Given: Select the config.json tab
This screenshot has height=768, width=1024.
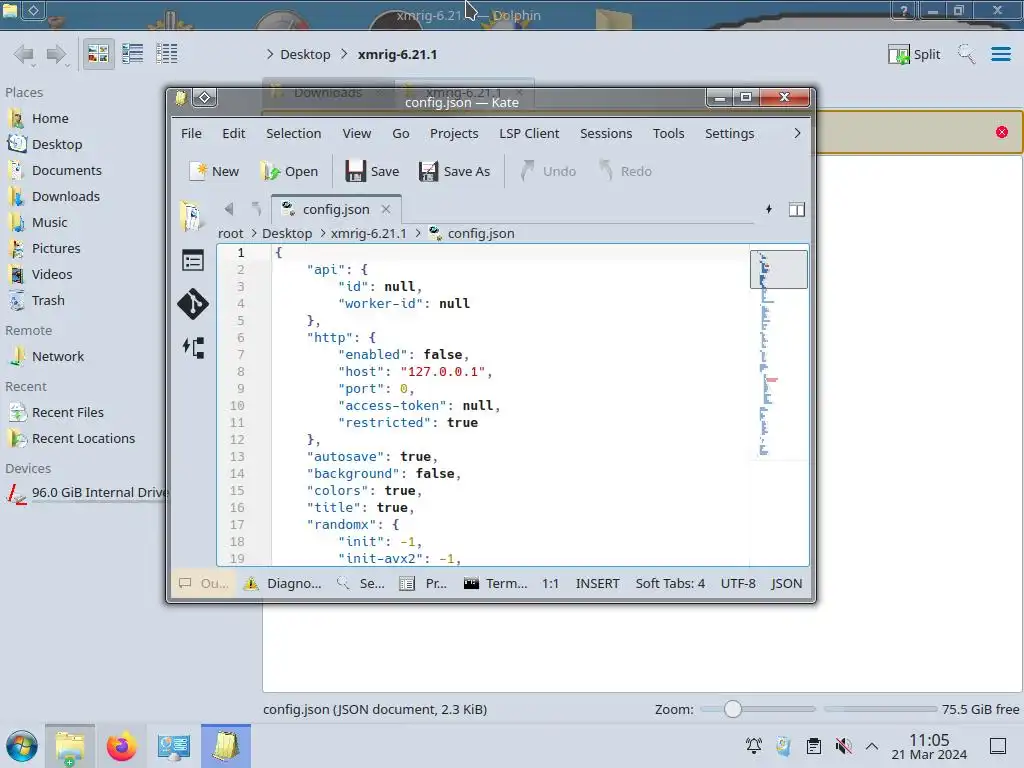Looking at the screenshot, I should coord(336,210).
